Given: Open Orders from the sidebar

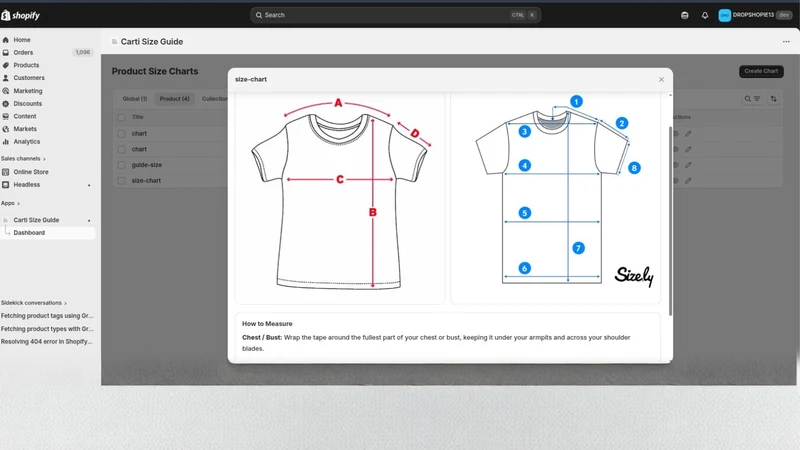Looking at the screenshot, I should [x=23, y=53].
